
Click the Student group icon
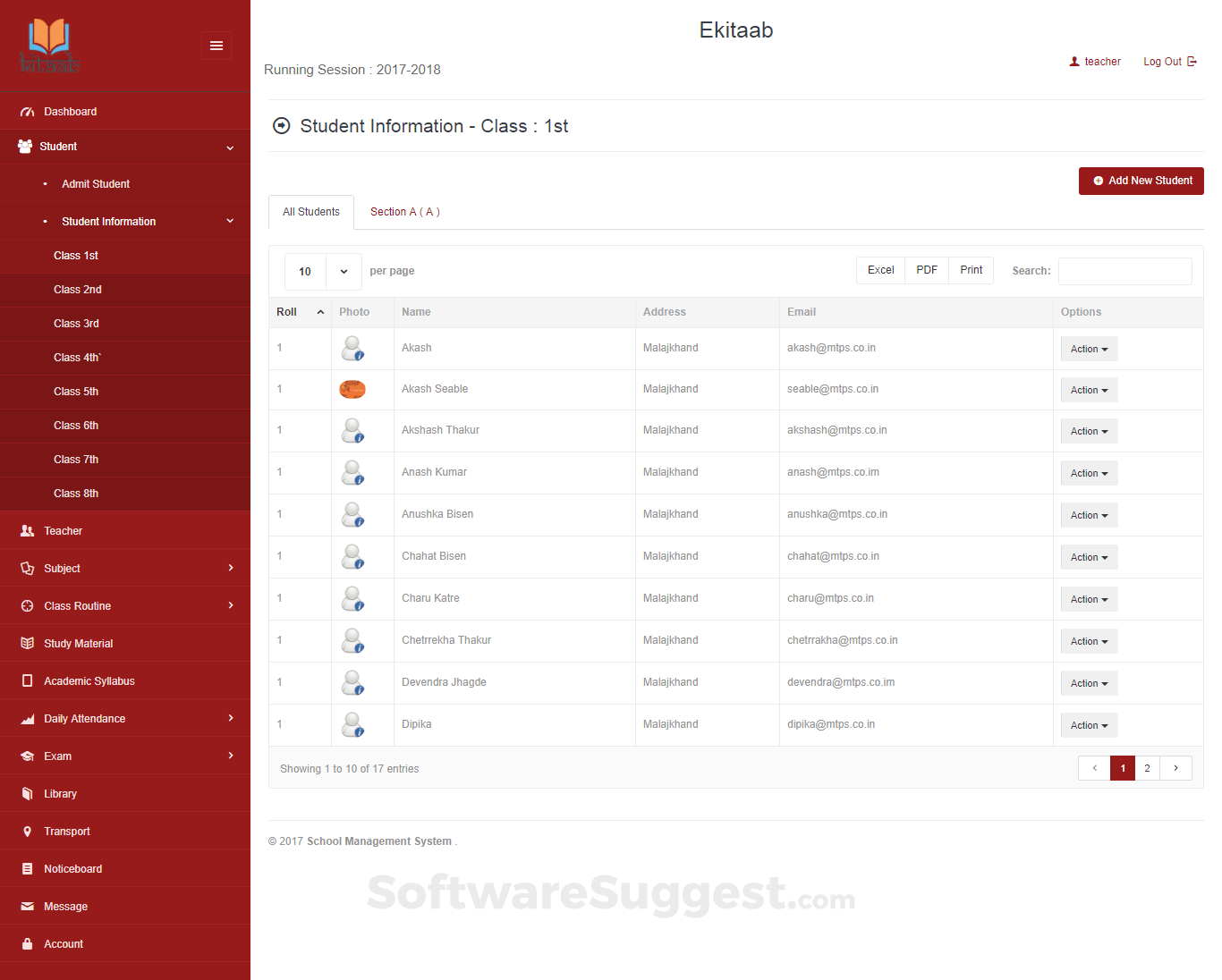(x=25, y=146)
